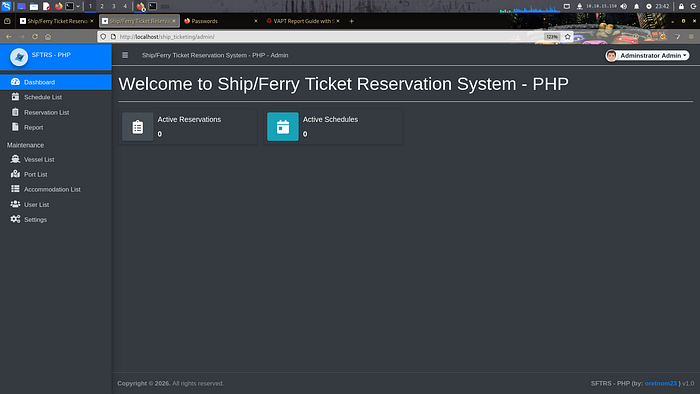Screen dimensions: 700x394
Task: Click the User List people icon
Action: pyautogui.click(x=15, y=204)
